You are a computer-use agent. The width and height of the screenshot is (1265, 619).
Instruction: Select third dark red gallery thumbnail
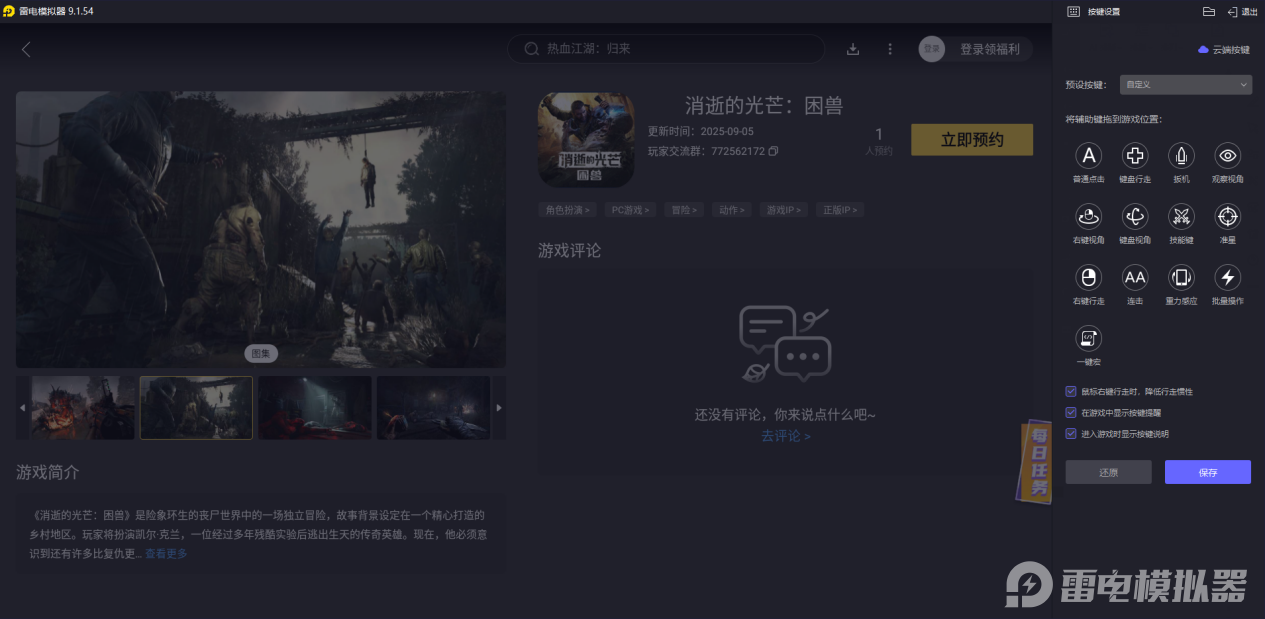coord(315,408)
